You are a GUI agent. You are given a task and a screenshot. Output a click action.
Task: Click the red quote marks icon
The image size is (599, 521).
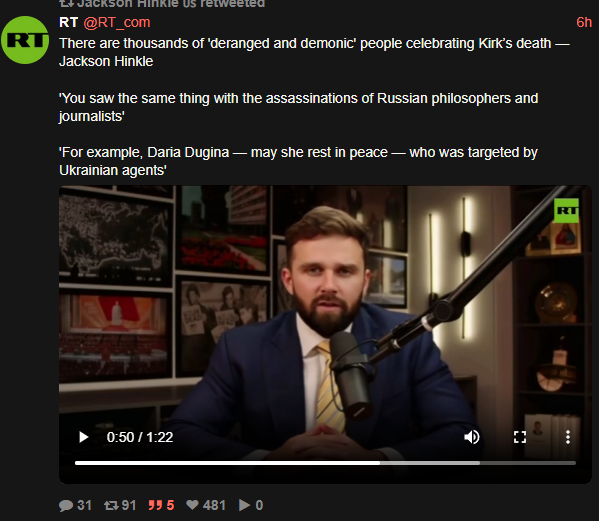(x=155, y=505)
